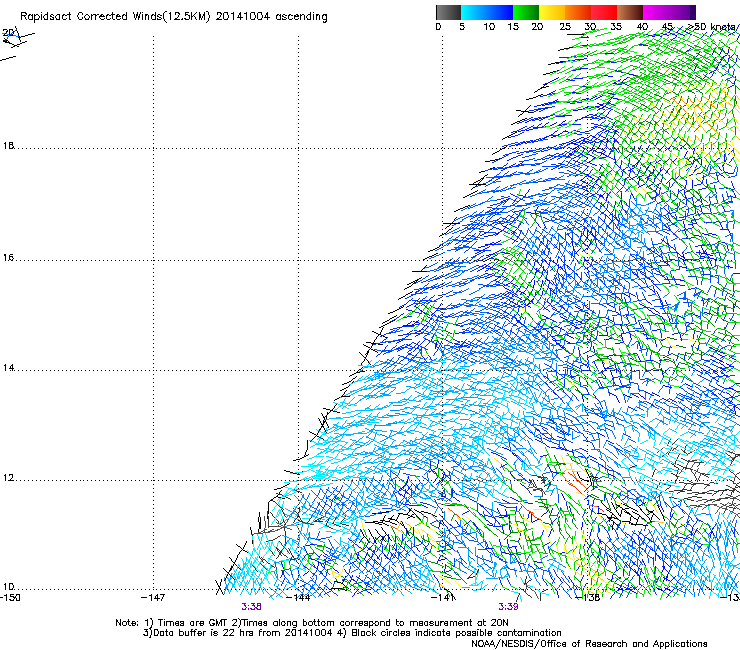The height and width of the screenshot is (650, 740).
Task: Click the cyan-to-blue 5–15 knots legend band
Action: click(487, 12)
